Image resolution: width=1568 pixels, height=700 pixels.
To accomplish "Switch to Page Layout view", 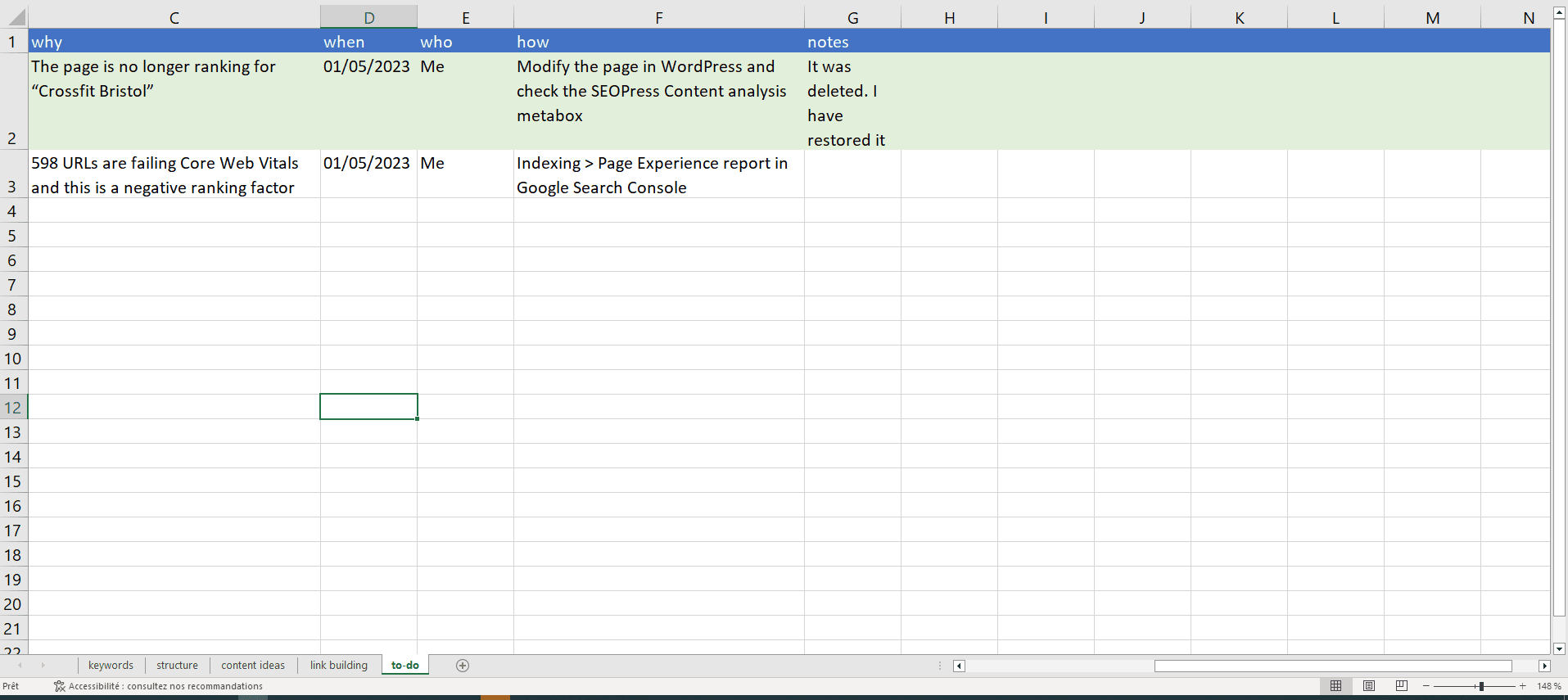I will (1368, 686).
